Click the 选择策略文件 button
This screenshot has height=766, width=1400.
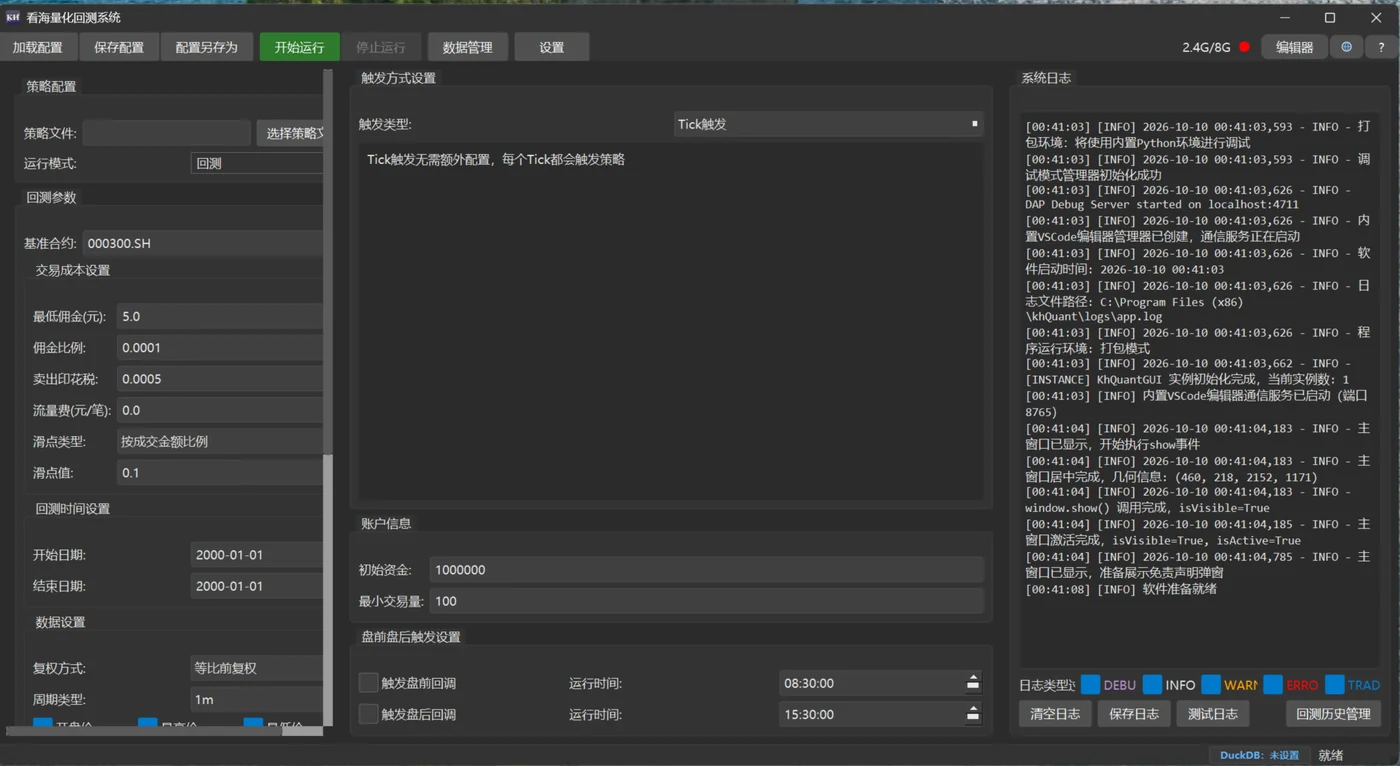pyautogui.click(x=290, y=133)
